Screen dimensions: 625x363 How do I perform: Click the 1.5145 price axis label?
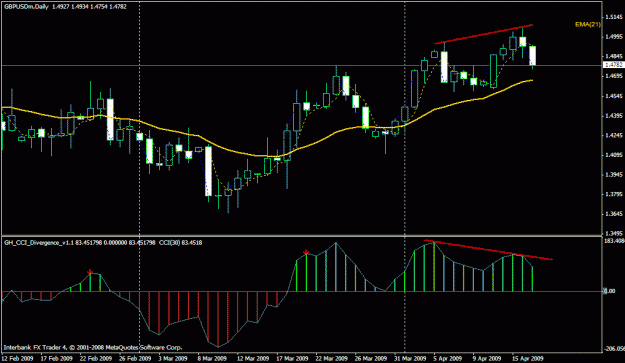[614, 17]
